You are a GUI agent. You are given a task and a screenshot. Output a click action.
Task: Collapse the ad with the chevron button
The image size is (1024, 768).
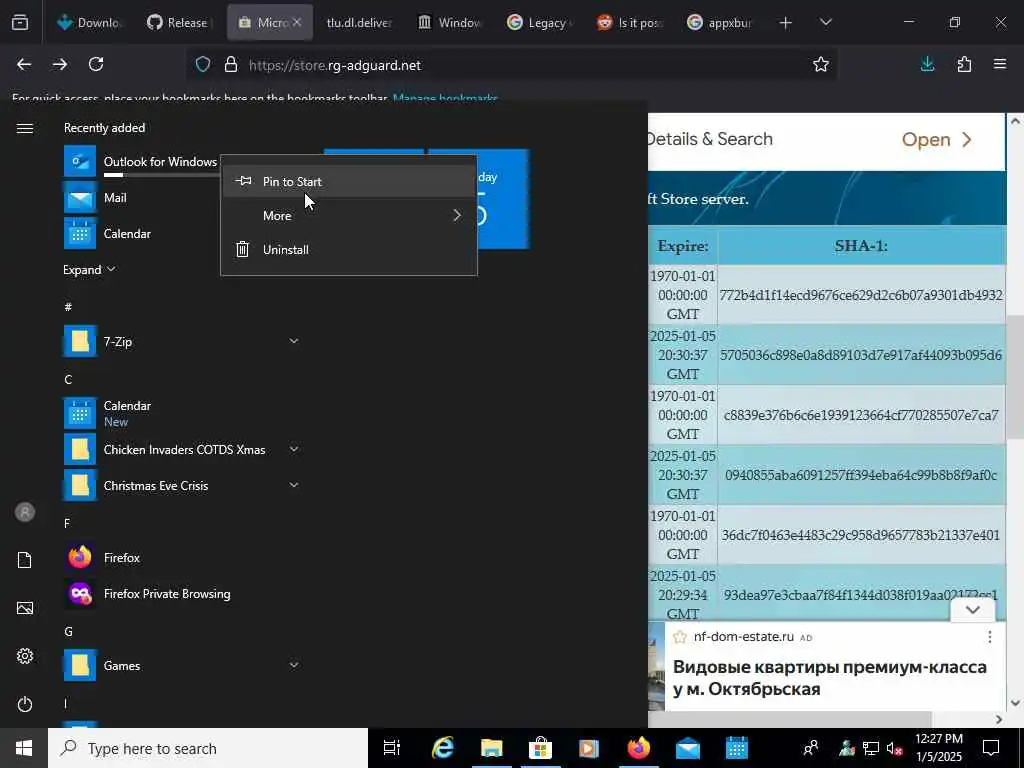(x=973, y=610)
